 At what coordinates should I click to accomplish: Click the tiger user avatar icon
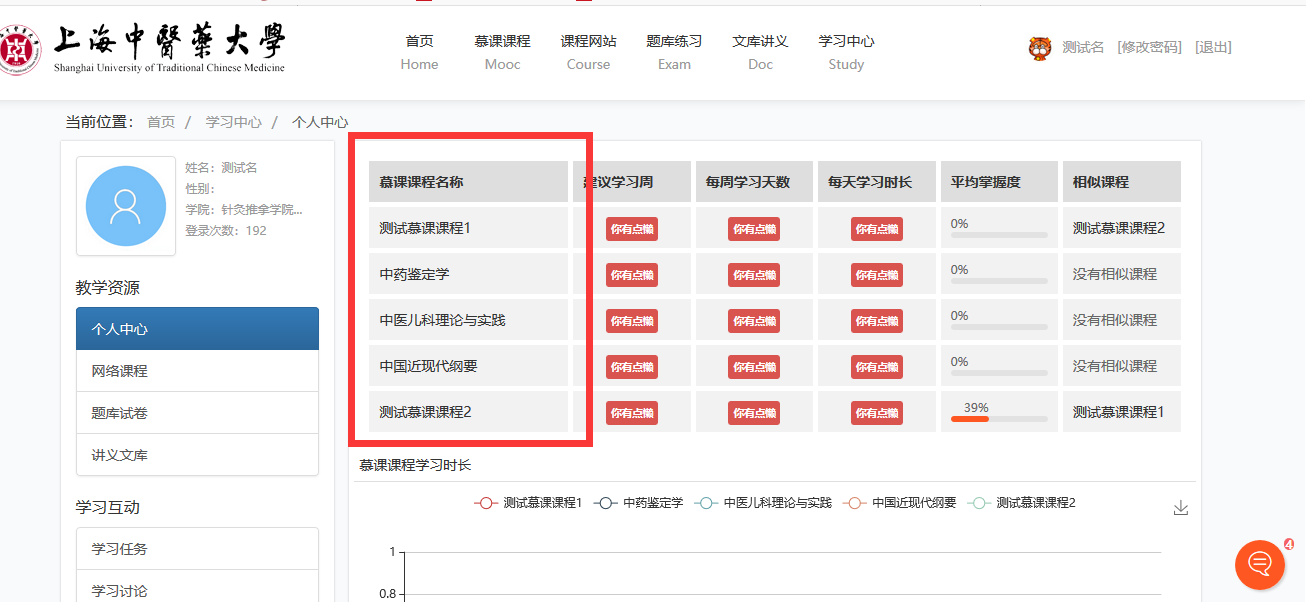[x=1040, y=48]
